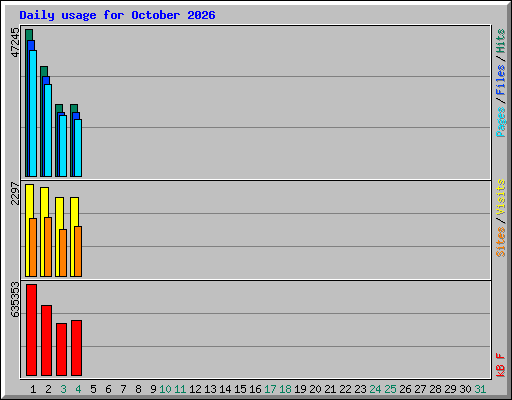Select the red KB bar for day 3

pos(62,349)
